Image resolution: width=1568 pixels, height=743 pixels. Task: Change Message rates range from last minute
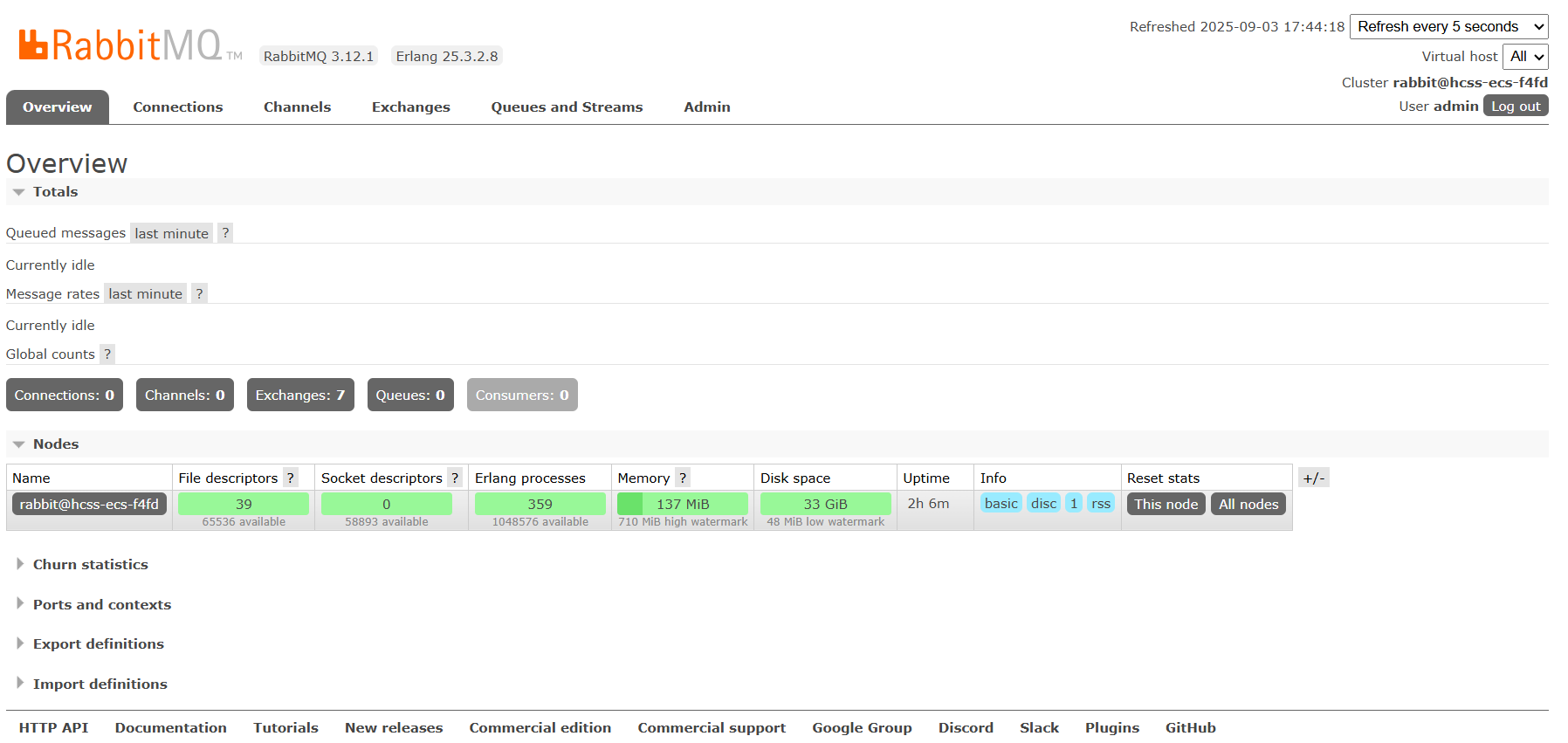pyautogui.click(x=146, y=293)
